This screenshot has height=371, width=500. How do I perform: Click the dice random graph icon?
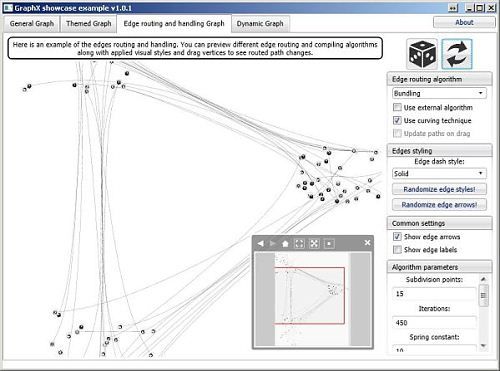coord(422,54)
